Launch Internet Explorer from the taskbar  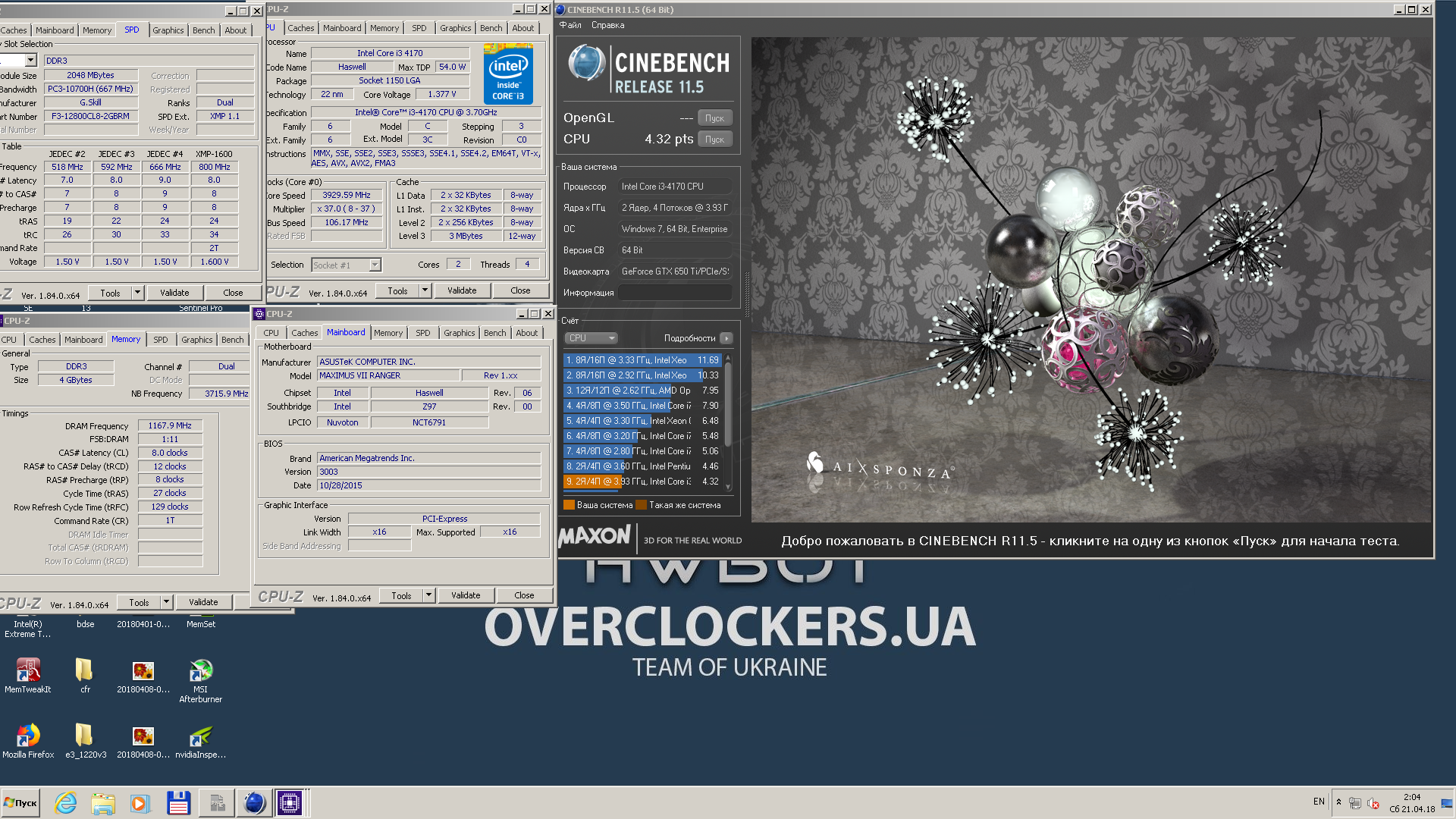point(65,802)
